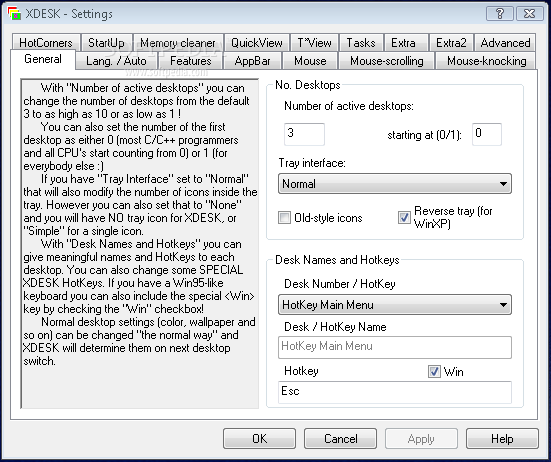
Task: Click the 'No. Desktops' group title
Action: coord(308,85)
